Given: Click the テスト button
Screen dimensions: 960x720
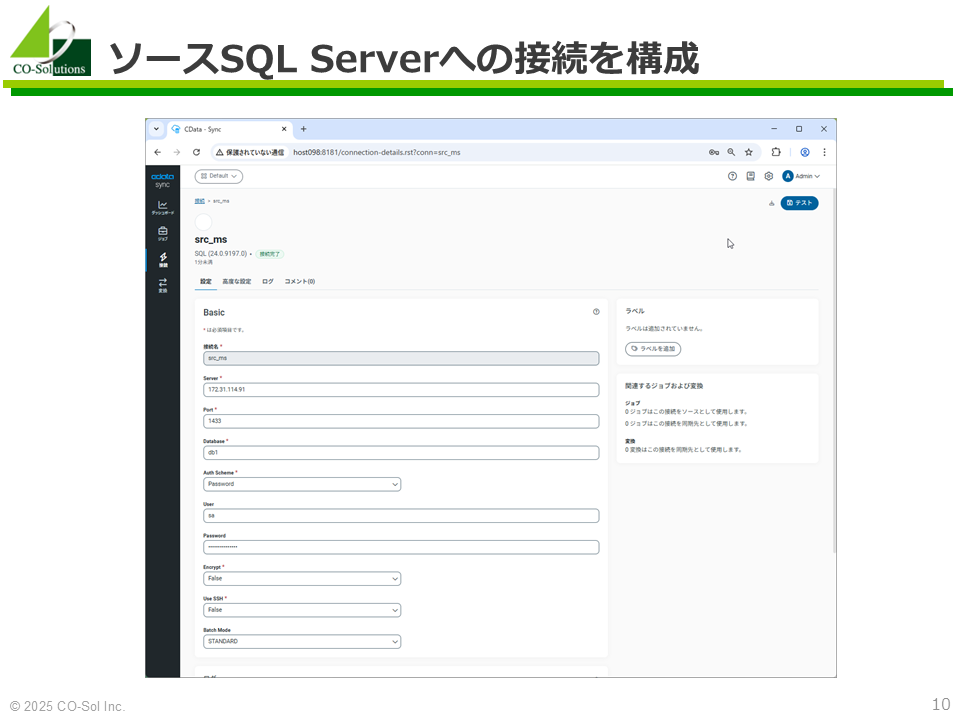Looking at the screenshot, I should 799,203.
